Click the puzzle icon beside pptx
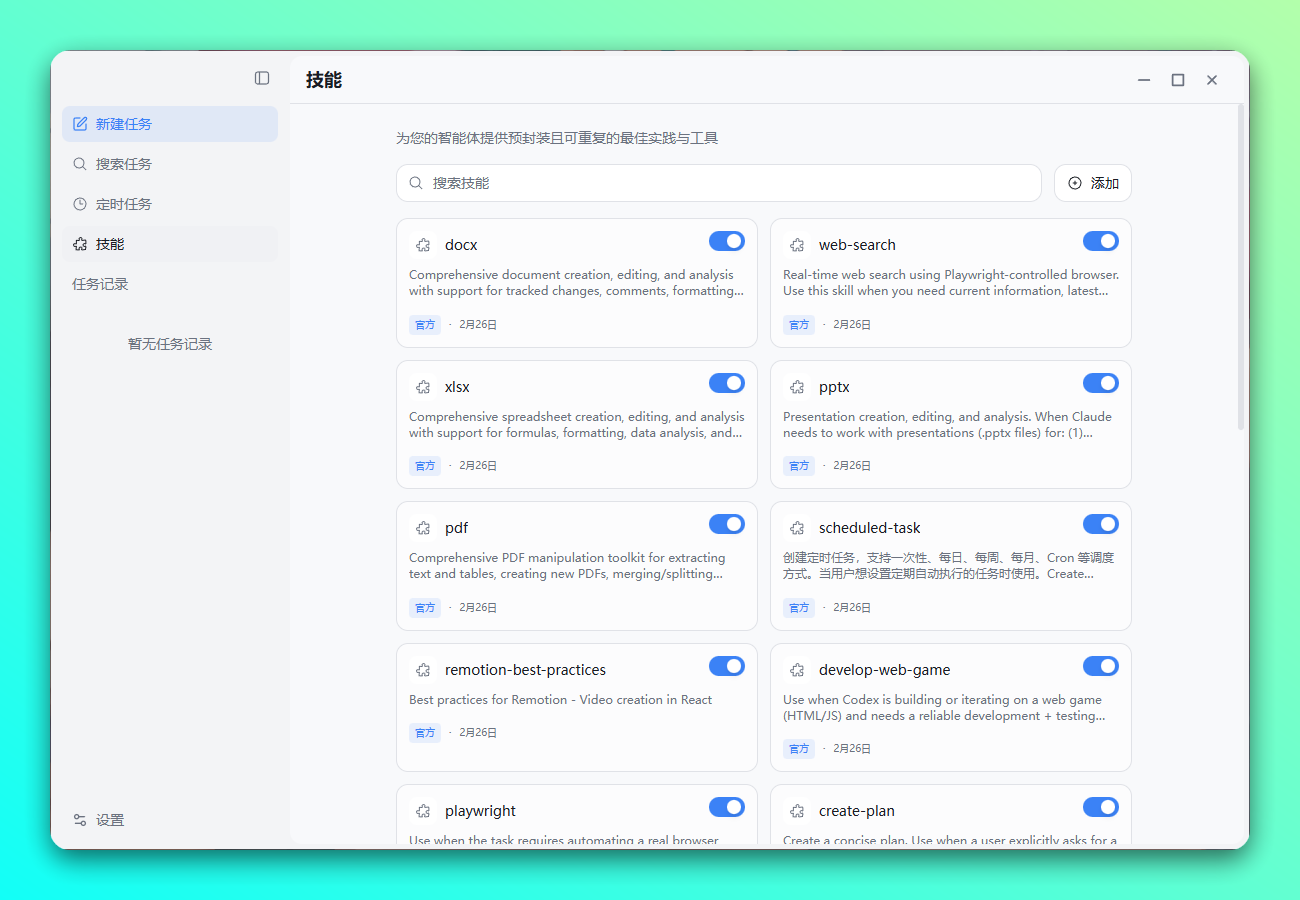This screenshot has height=900, width=1300. [x=797, y=387]
